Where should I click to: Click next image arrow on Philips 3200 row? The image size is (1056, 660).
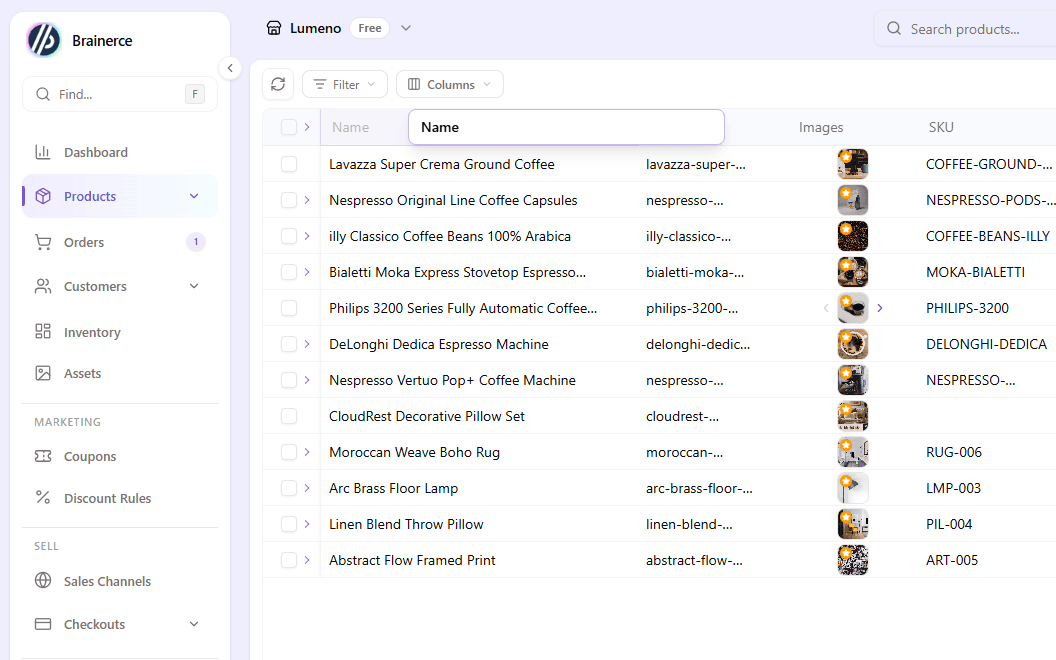880,308
